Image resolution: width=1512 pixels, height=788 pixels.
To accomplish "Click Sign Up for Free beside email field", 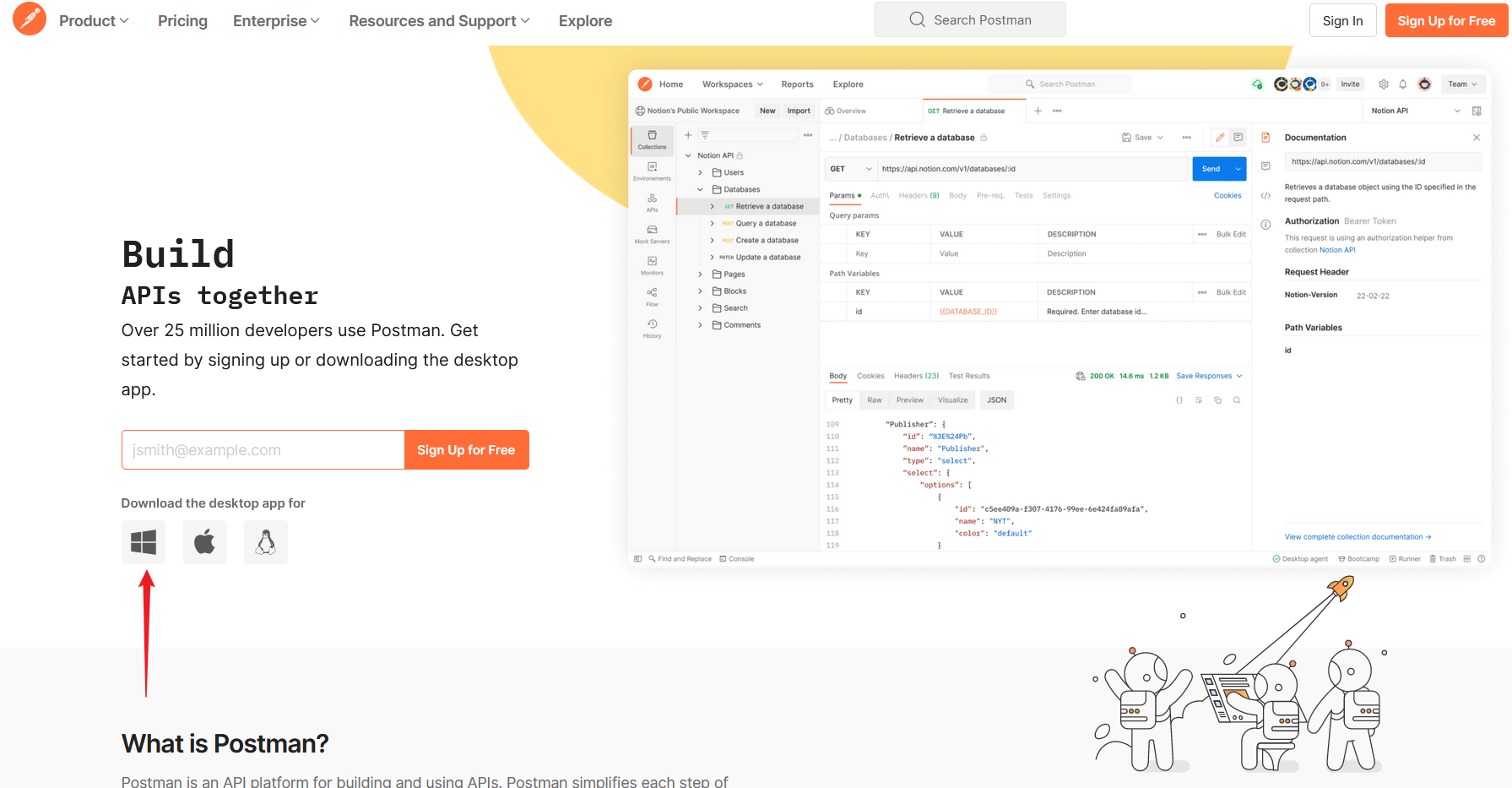I will point(466,449).
